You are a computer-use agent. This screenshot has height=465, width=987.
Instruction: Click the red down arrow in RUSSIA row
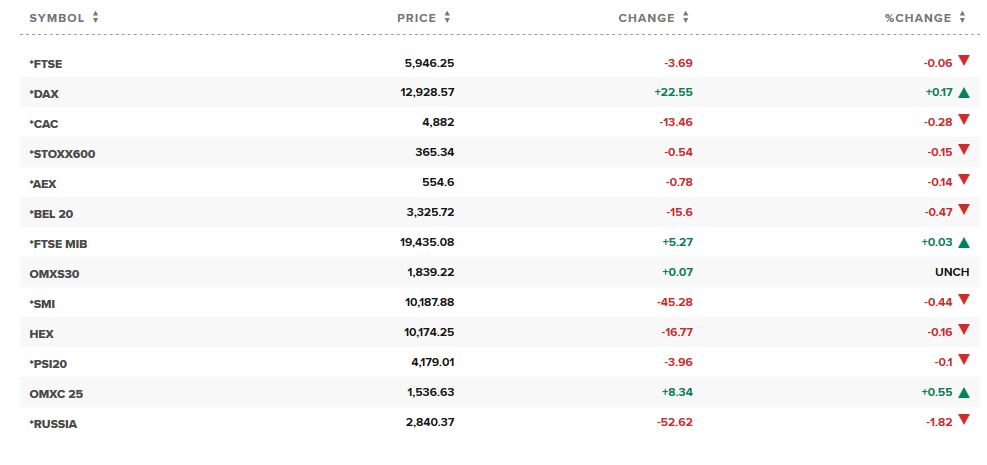tap(964, 420)
